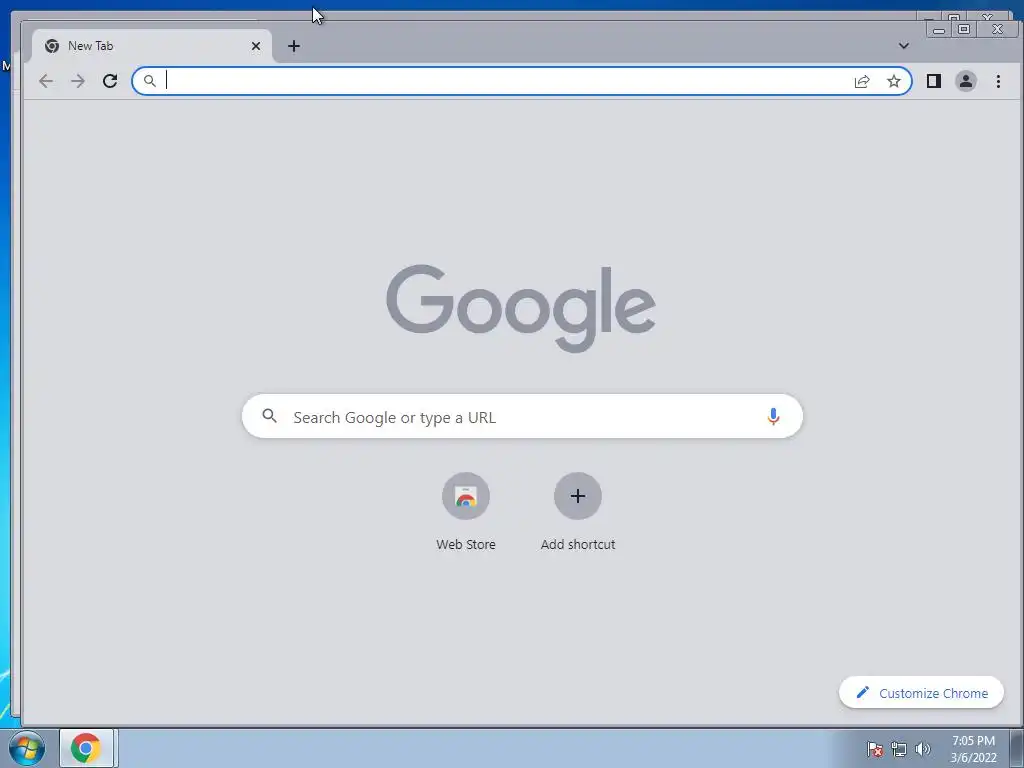This screenshot has width=1024, height=768.
Task: Open the side panel icon
Action: pos(933,81)
